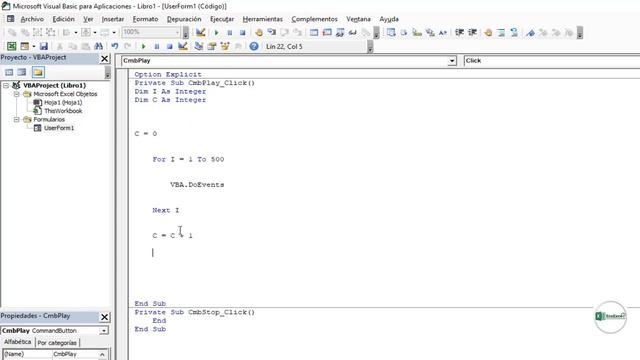Click the Comment Block icon

pyautogui.click(x=502, y=32)
